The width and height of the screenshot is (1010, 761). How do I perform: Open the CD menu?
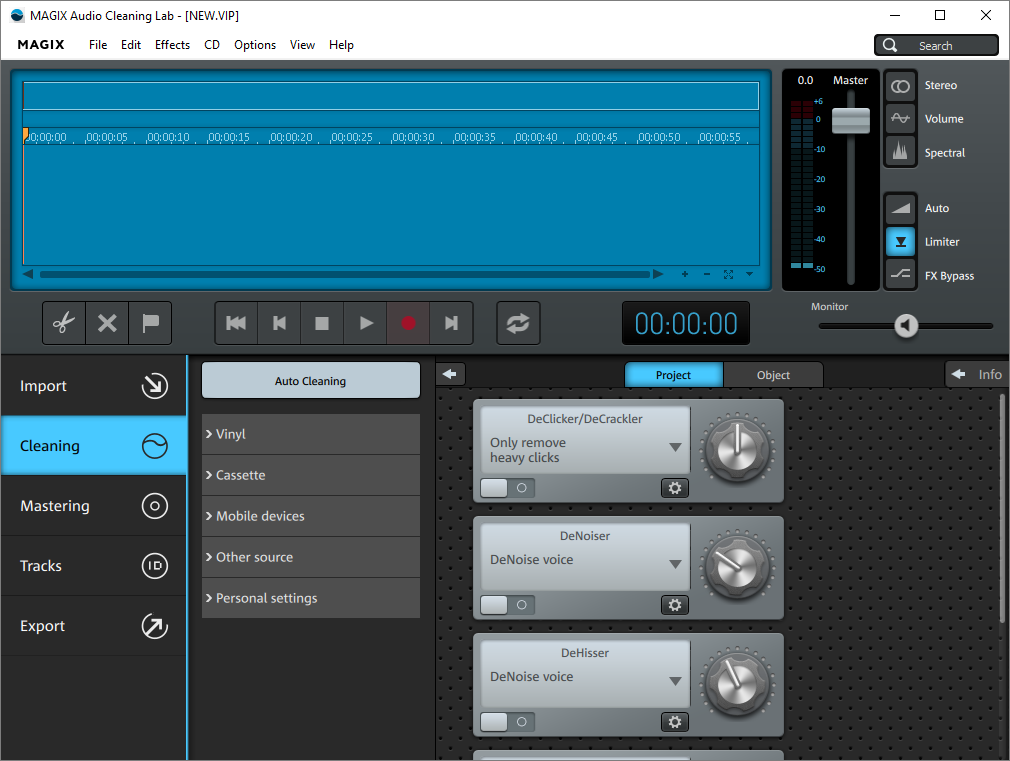point(212,44)
